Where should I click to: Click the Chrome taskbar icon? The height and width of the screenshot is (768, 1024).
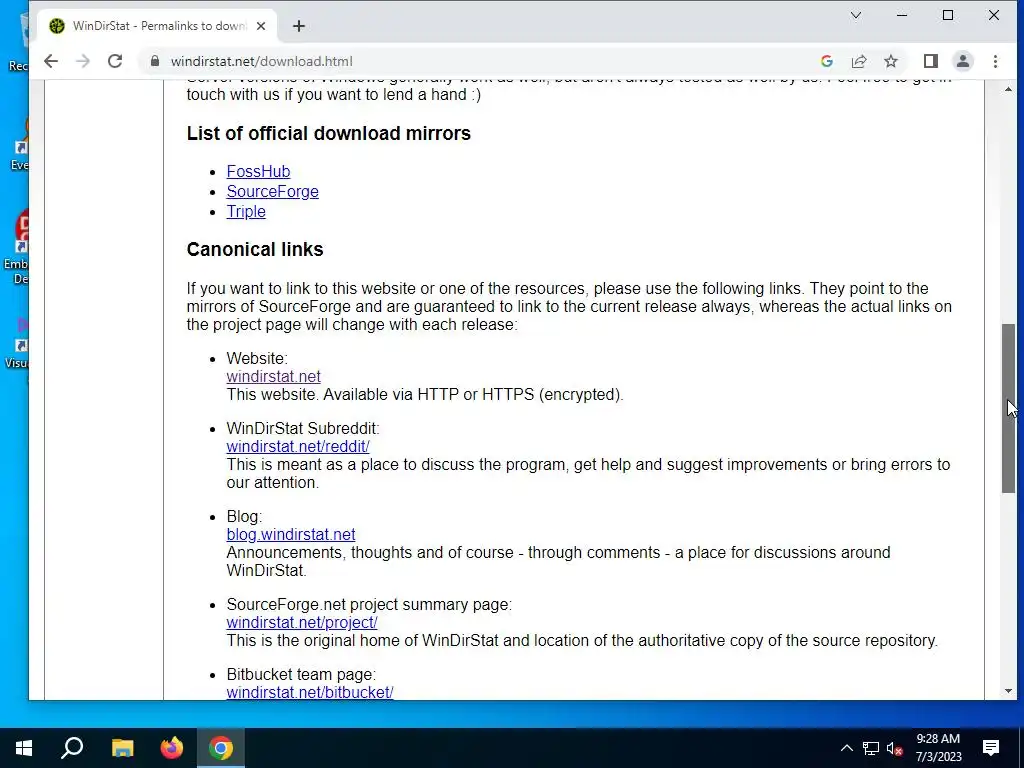[x=221, y=748]
